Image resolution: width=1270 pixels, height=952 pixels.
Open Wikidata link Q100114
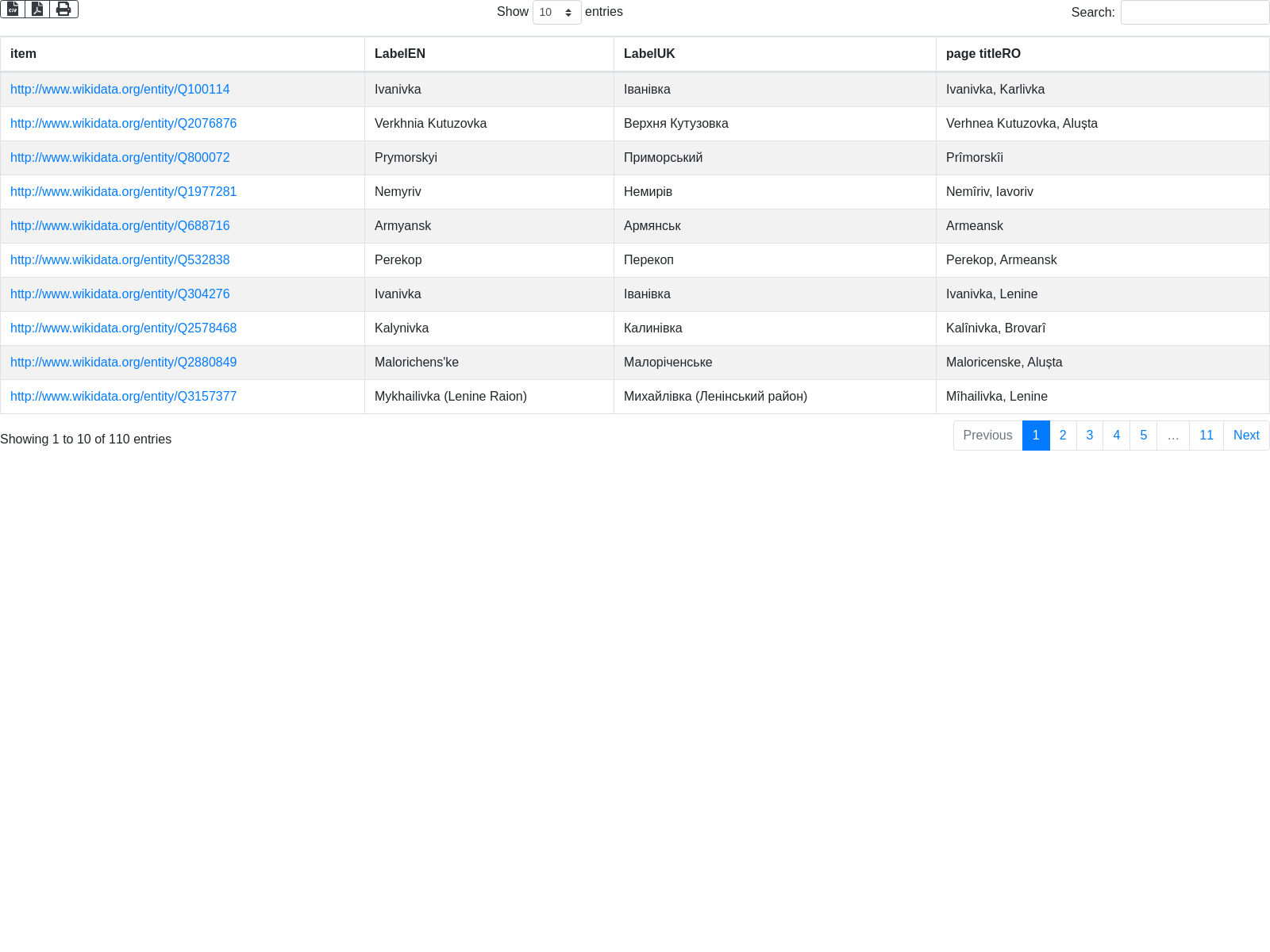pos(120,90)
